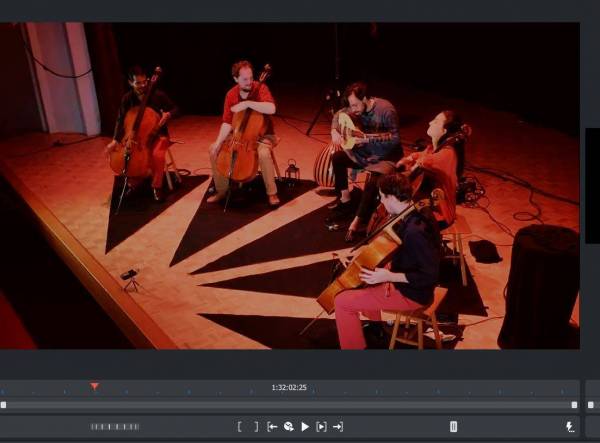The height and width of the screenshot is (443, 600).
Task: Click the play related clip icon
Action: (x=288, y=427)
